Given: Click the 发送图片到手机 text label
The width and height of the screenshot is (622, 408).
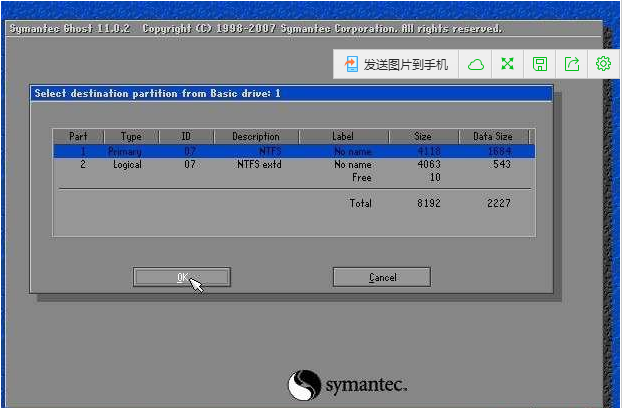Looking at the screenshot, I should (x=405, y=64).
